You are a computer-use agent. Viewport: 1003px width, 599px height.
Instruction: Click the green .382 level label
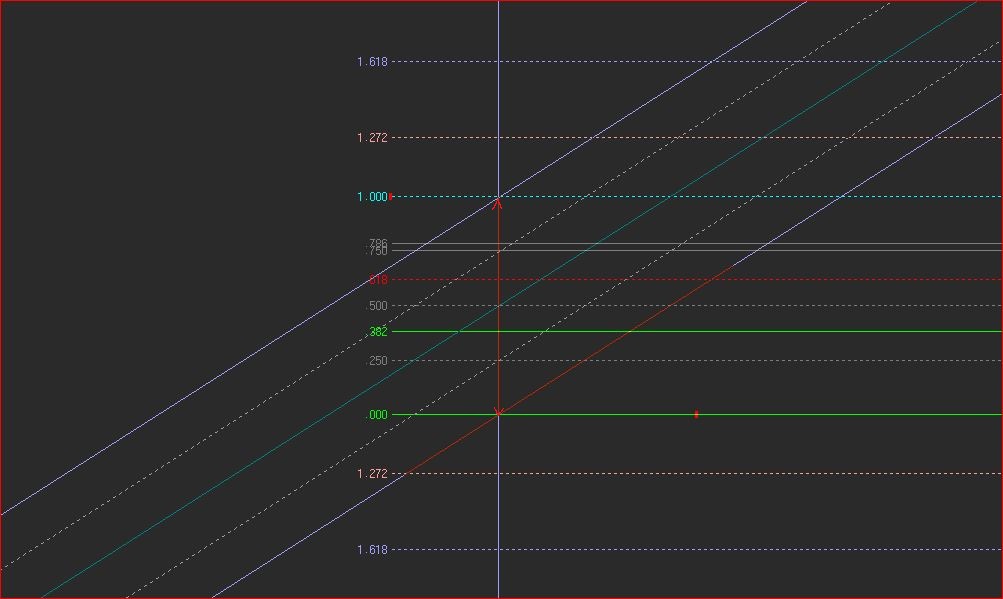click(x=377, y=331)
